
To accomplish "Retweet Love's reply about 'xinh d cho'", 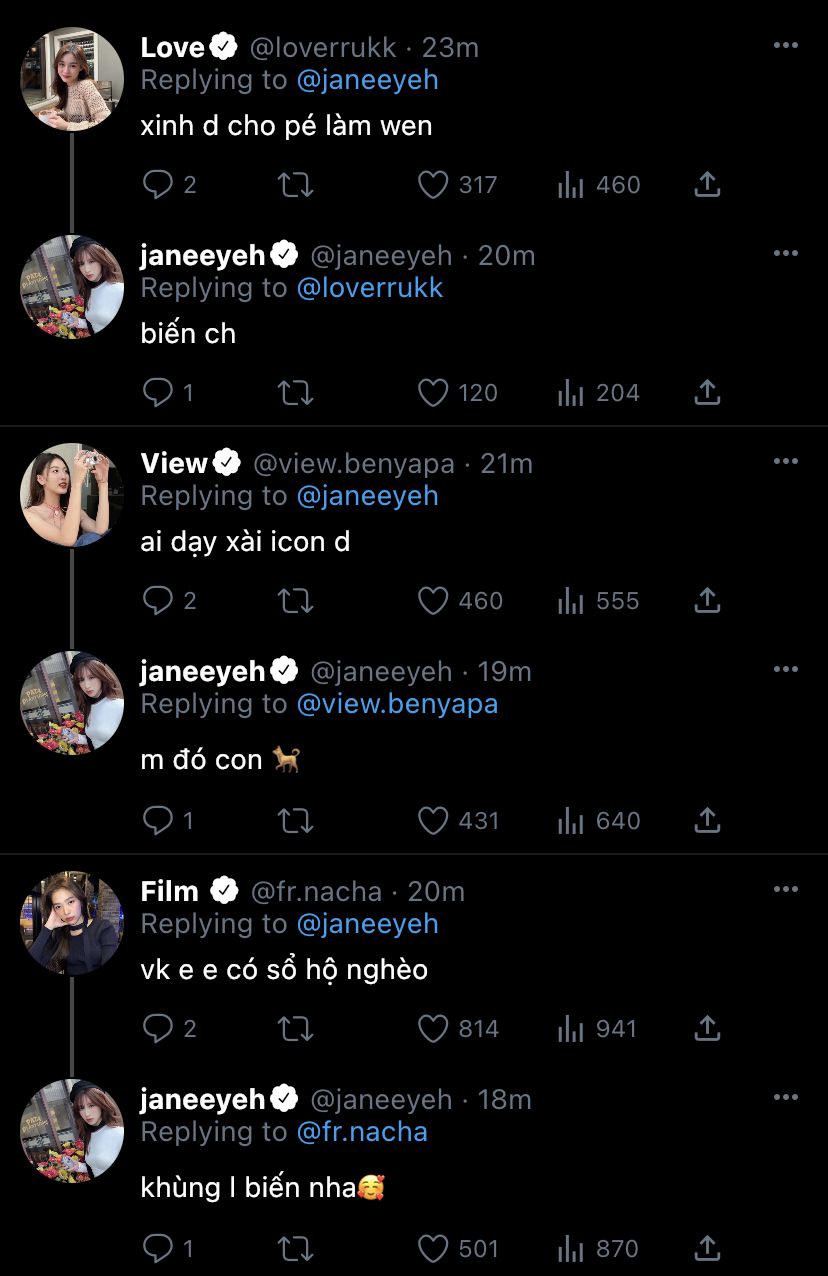I will coord(295,185).
